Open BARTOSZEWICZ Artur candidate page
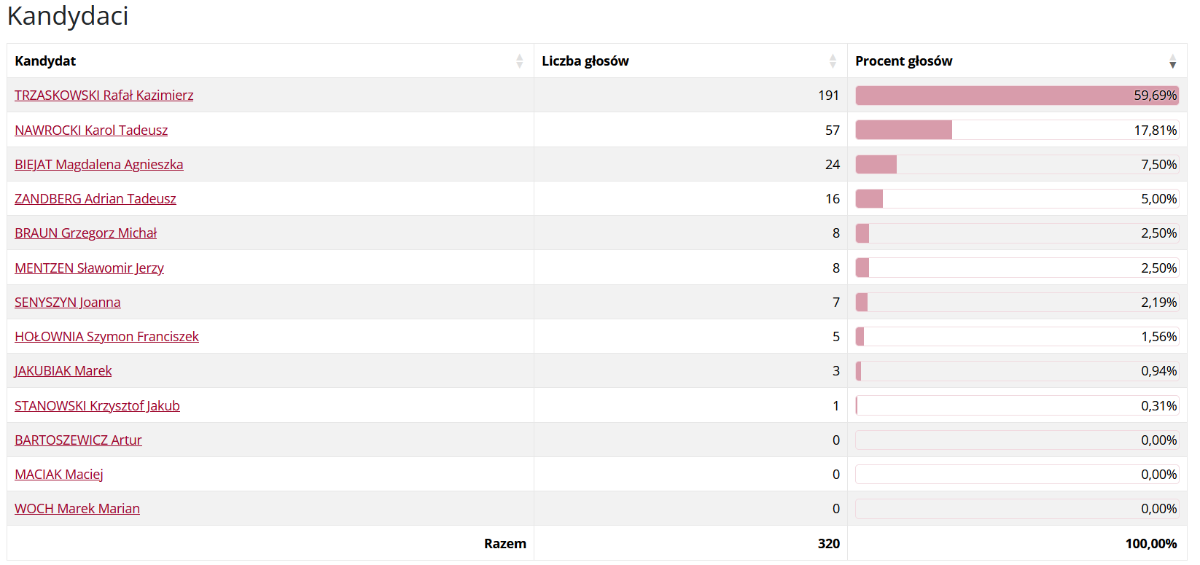This screenshot has height=565, width=1200. (x=78, y=440)
